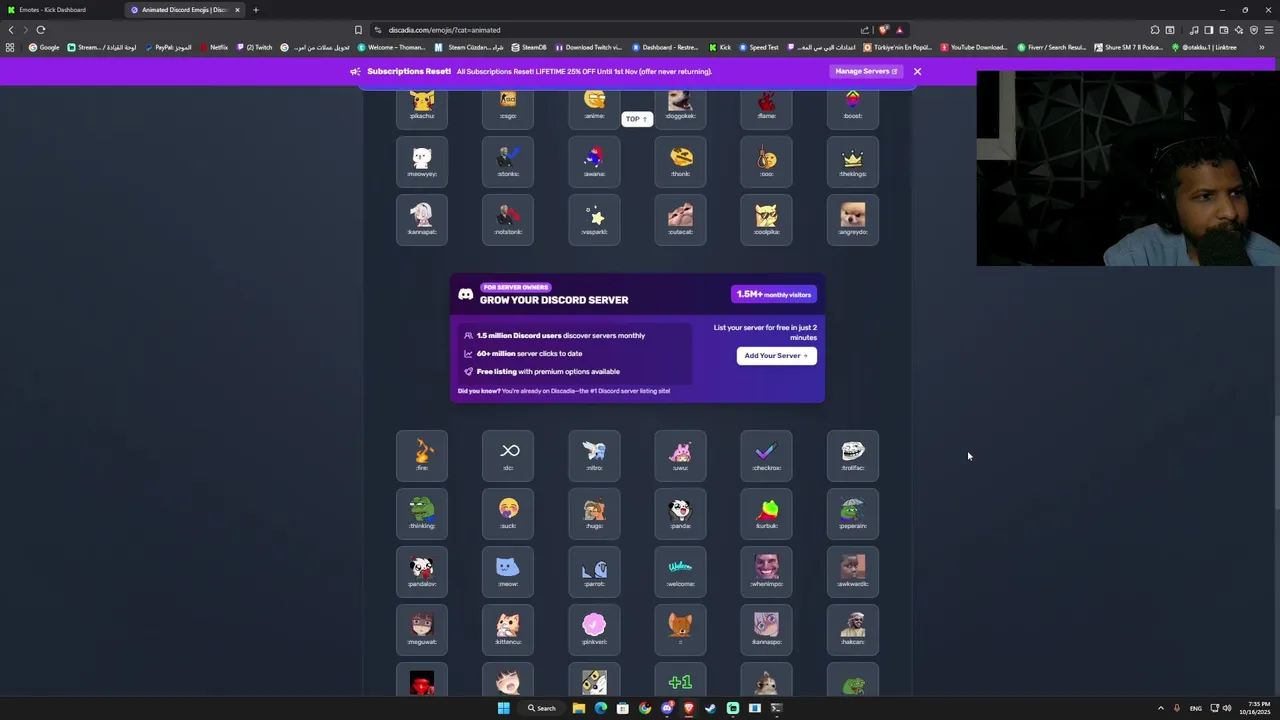
Task: Open the :thinking: pepe emoji
Action: pyautogui.click(x=422, y=514)
